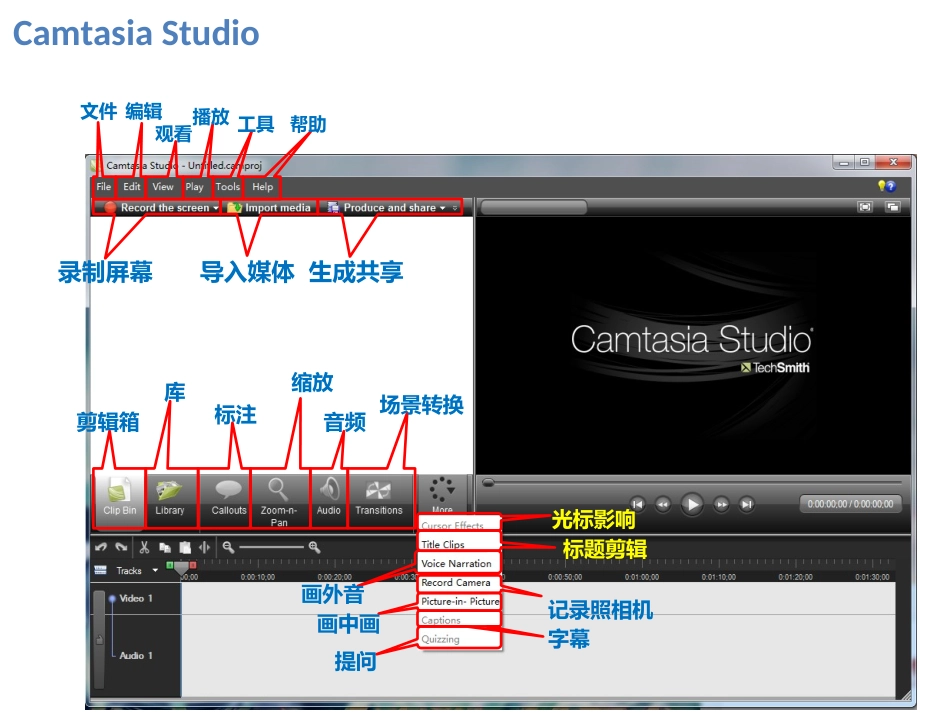
Task: Click the Play button in the preview
Action: pos(691,504)
